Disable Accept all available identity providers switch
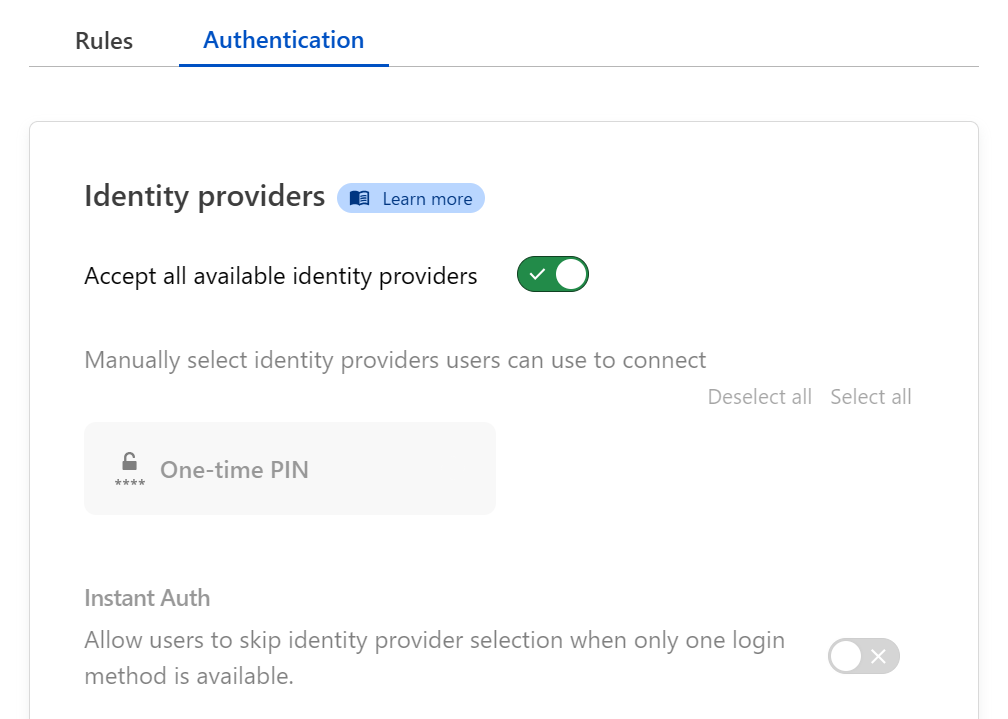 552,275
